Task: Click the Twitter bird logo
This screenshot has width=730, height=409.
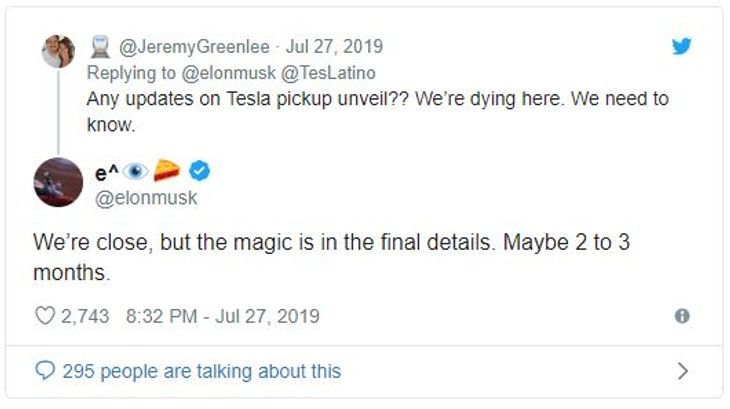Action: point(682,46)
